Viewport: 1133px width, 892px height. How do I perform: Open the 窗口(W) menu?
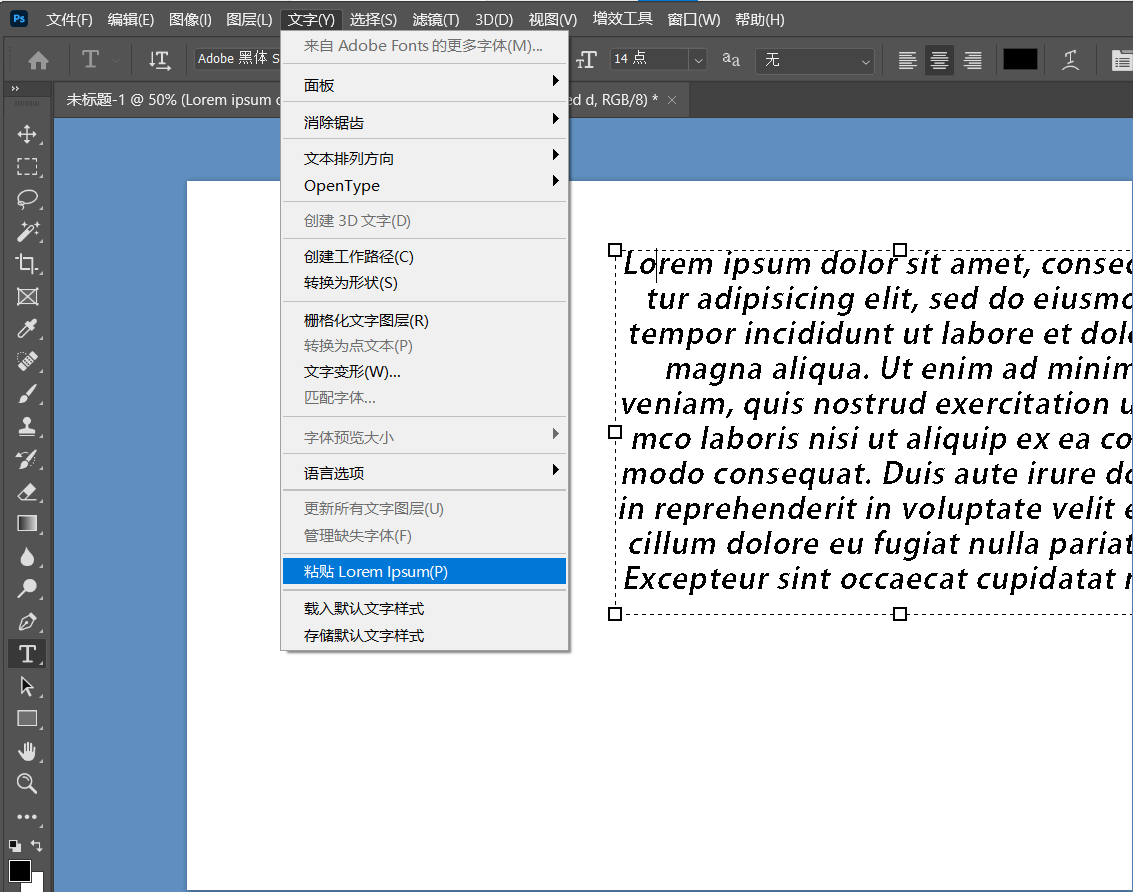(x=694, y=20)
